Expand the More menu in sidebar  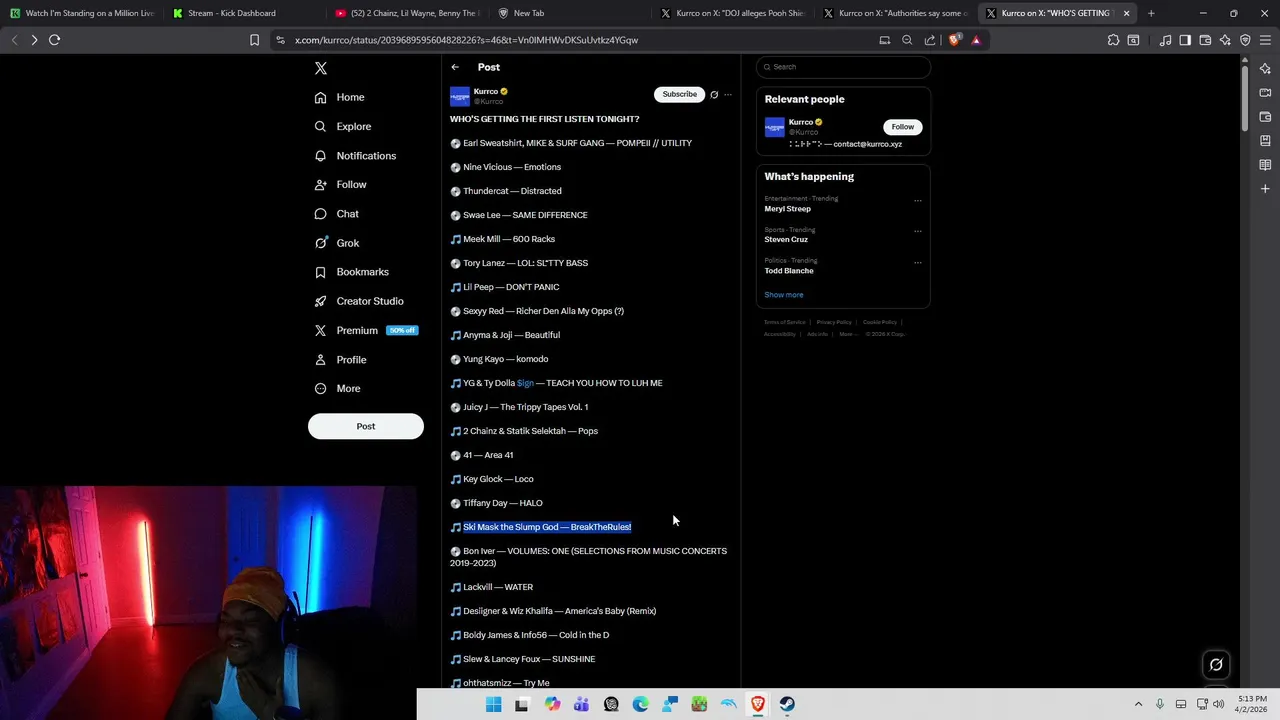(337, 388)
